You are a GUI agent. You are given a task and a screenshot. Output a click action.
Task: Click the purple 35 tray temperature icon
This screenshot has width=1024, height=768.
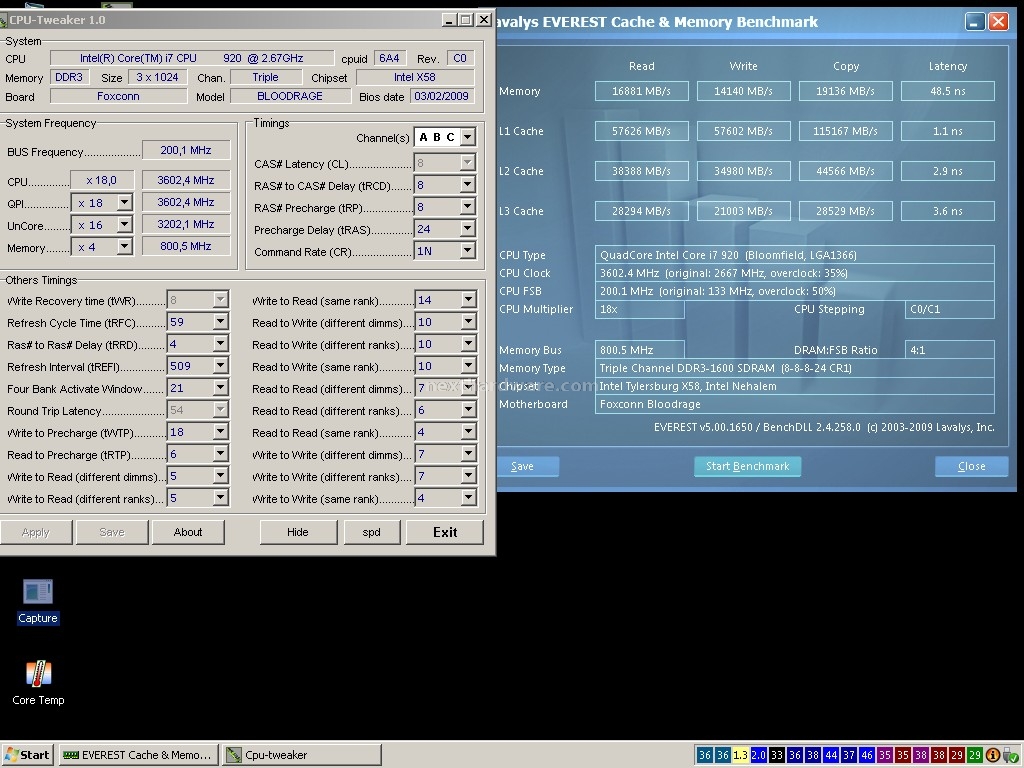point(885,755)
